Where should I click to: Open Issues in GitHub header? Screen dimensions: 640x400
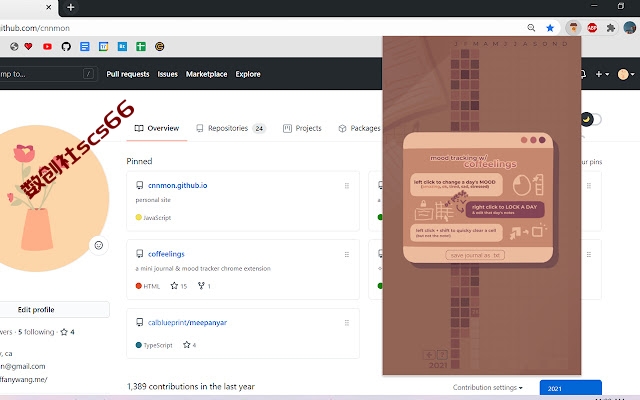[168, 74]
